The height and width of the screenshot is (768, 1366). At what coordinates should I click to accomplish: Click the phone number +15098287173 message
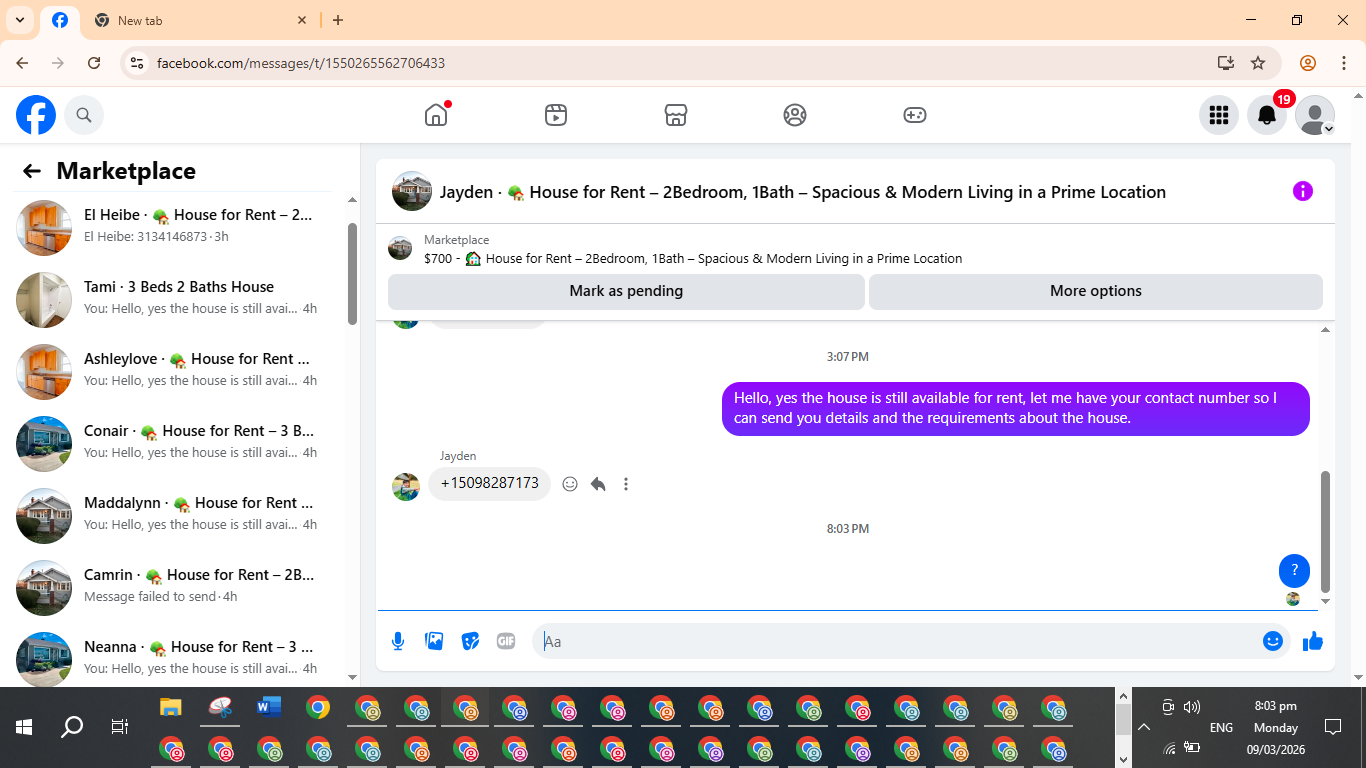(x=490, y=483)
